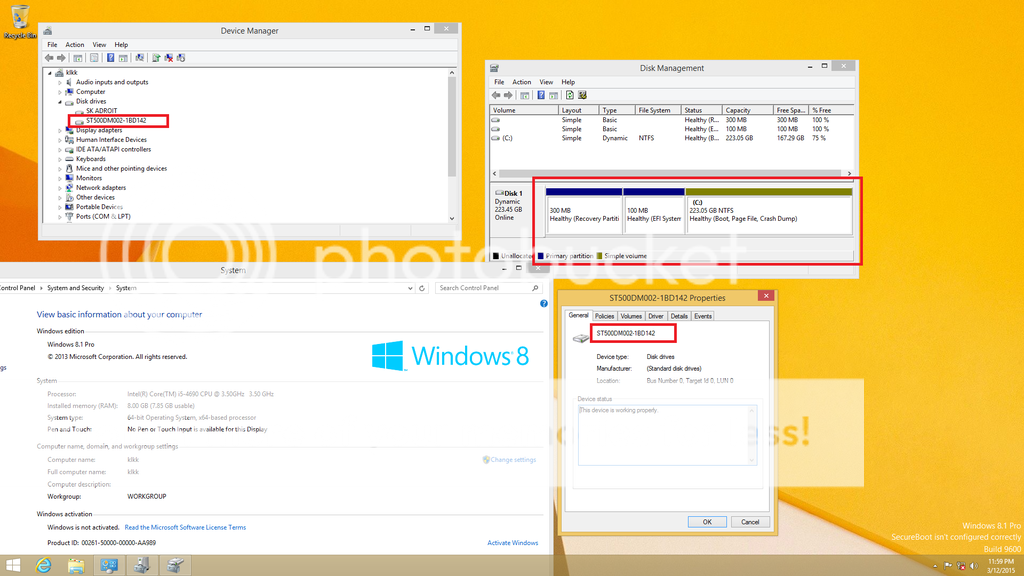
Task: Open Internet Explorer from the taskbar
Action: [43, 566]
